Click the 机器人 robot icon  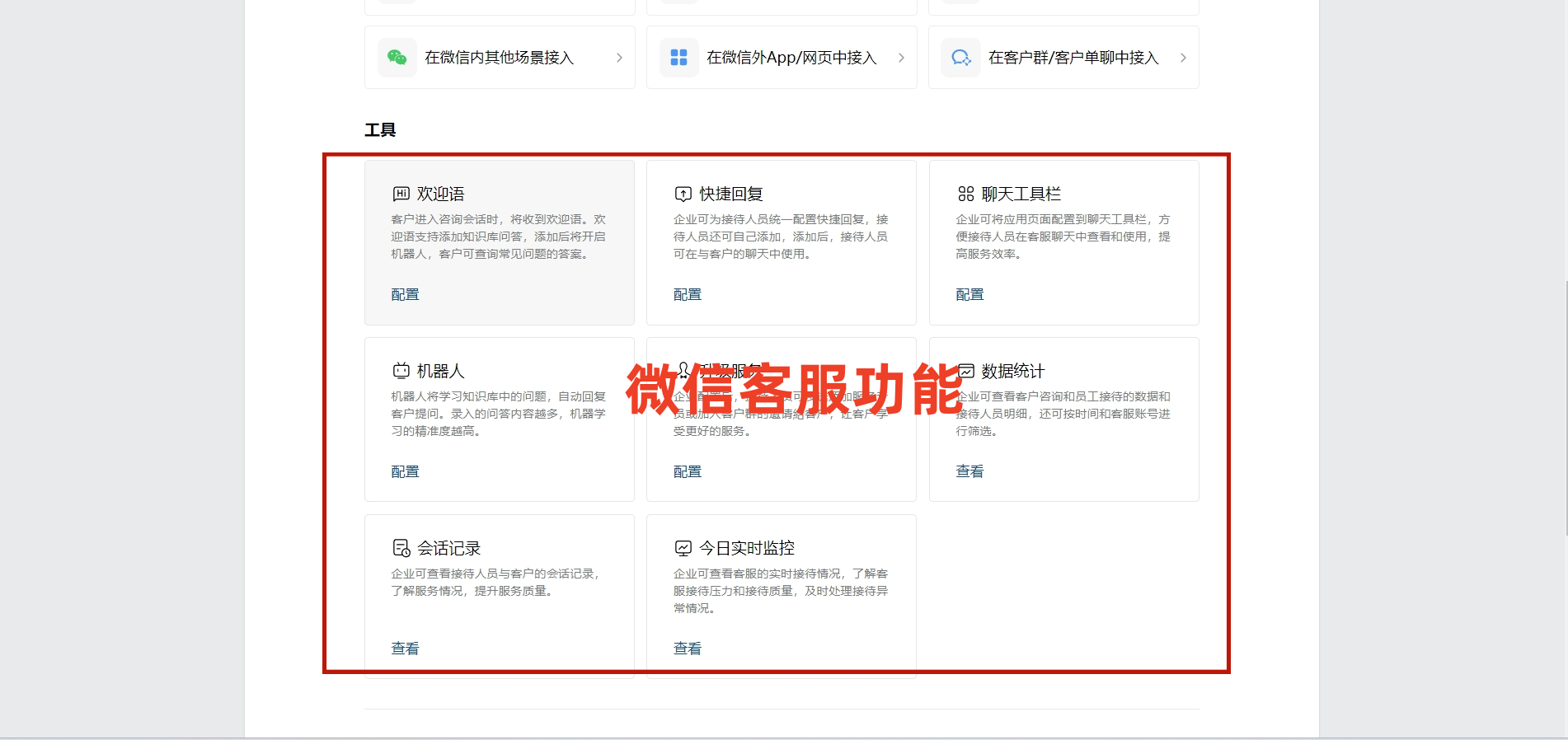[401, 371]
